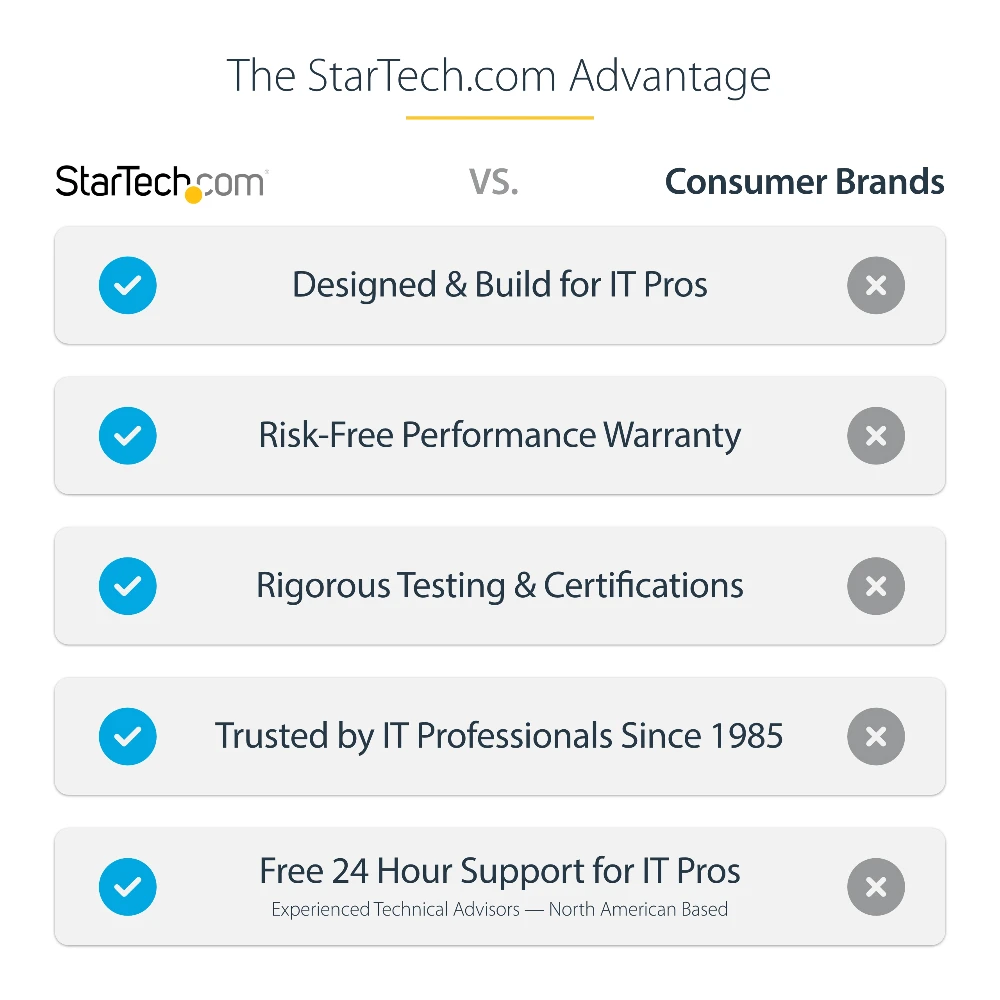
Task: Select the Designed & Build for IT Pros text
Action: point(499,285)
